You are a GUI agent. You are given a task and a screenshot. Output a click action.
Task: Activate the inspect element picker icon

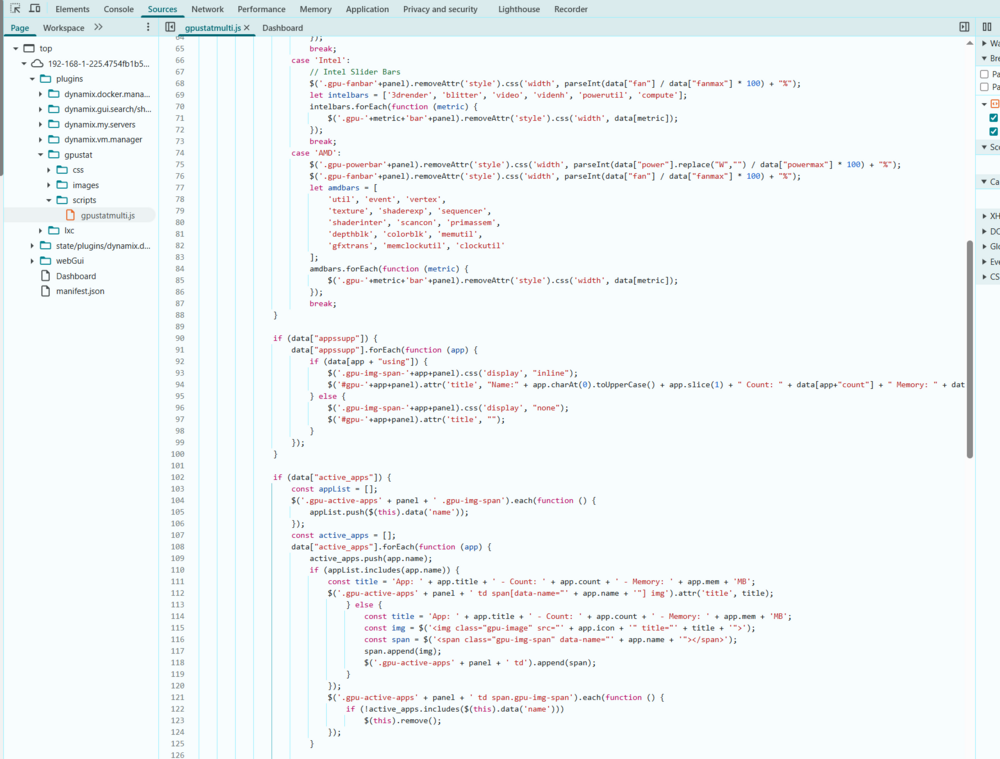(x=15, y=9)
